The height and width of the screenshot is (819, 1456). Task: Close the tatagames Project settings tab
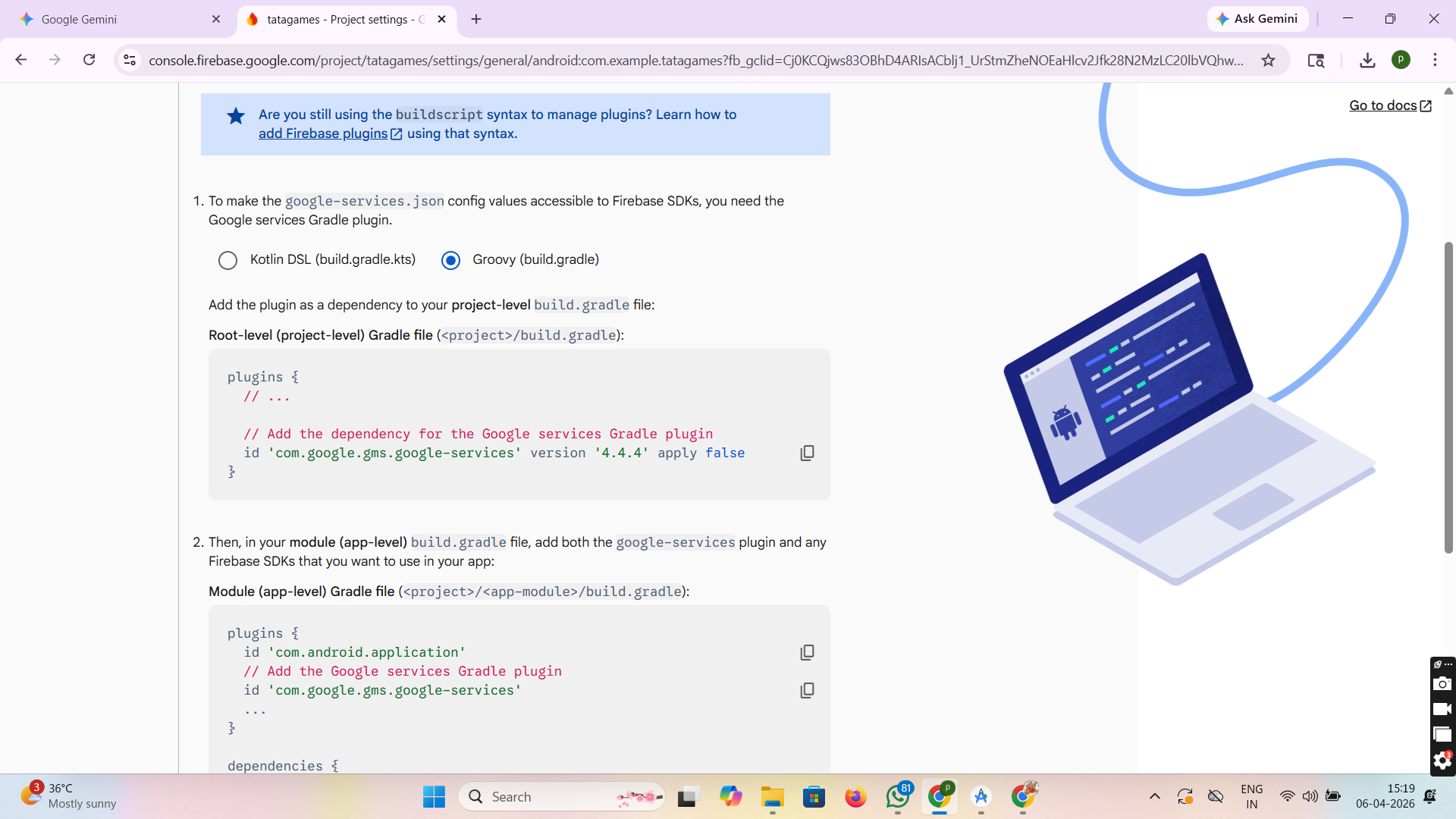point(442,19)
